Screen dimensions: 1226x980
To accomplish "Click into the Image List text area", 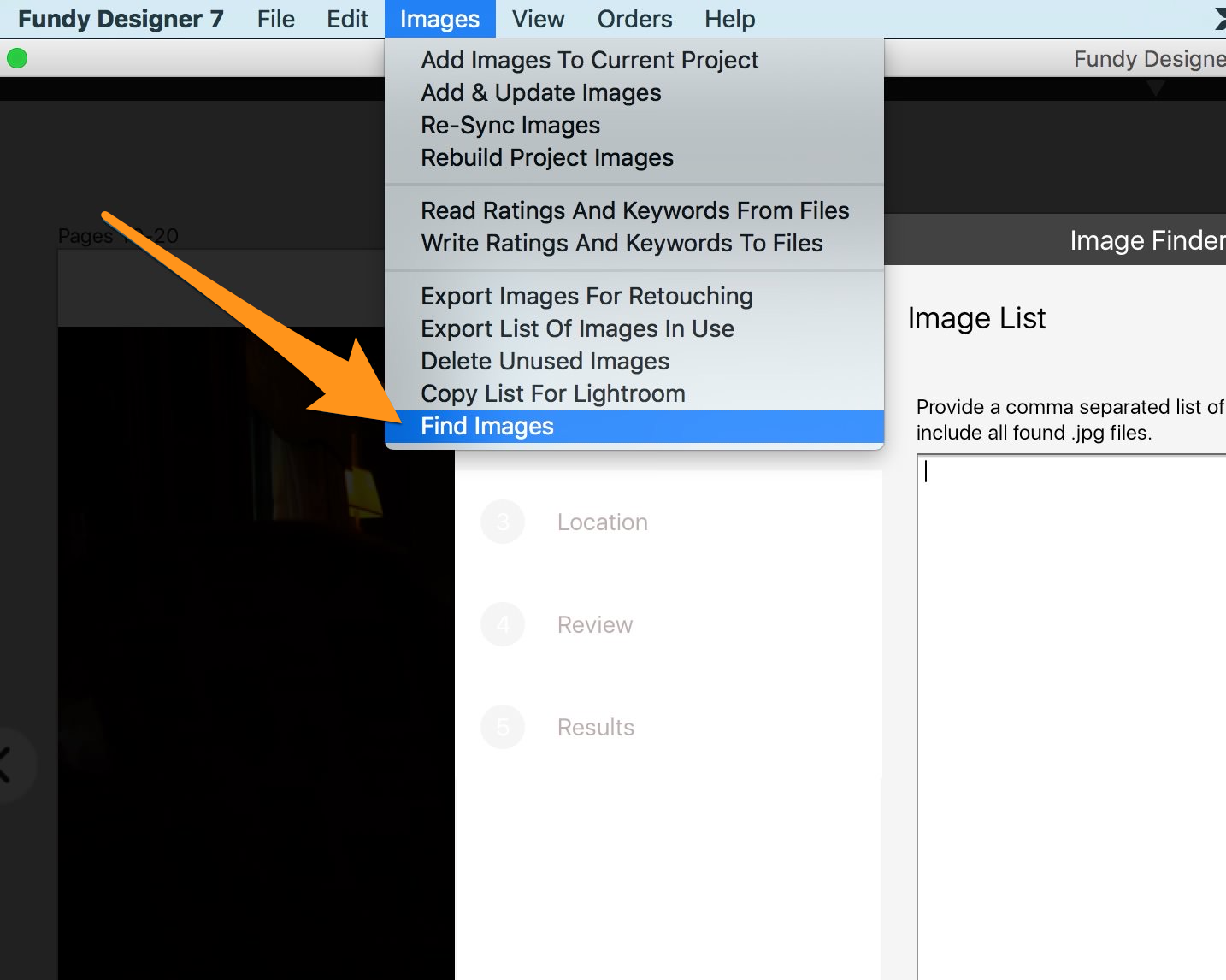I will 1071,717.
